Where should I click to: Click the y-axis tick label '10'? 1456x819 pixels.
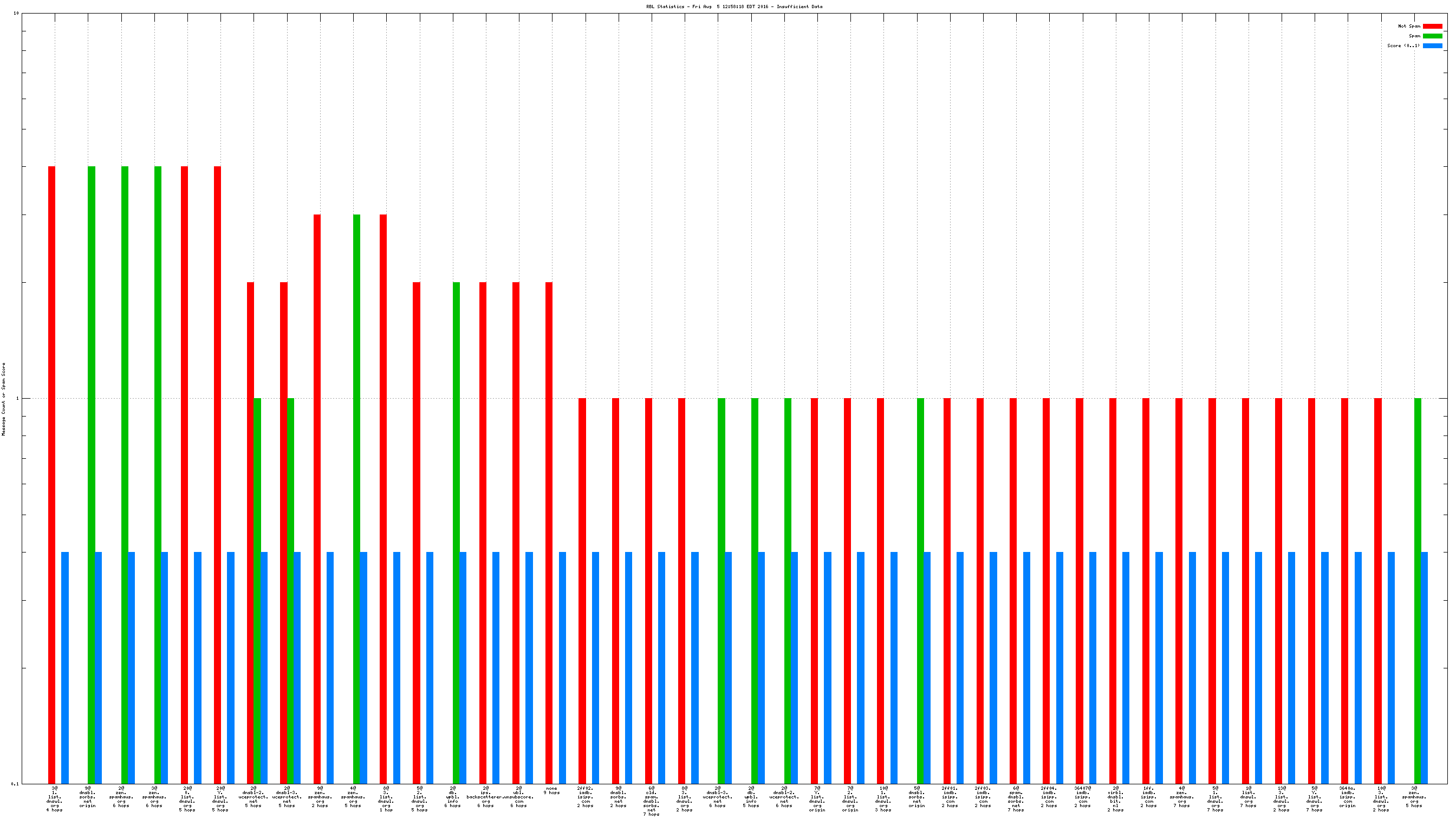point(16,13)
